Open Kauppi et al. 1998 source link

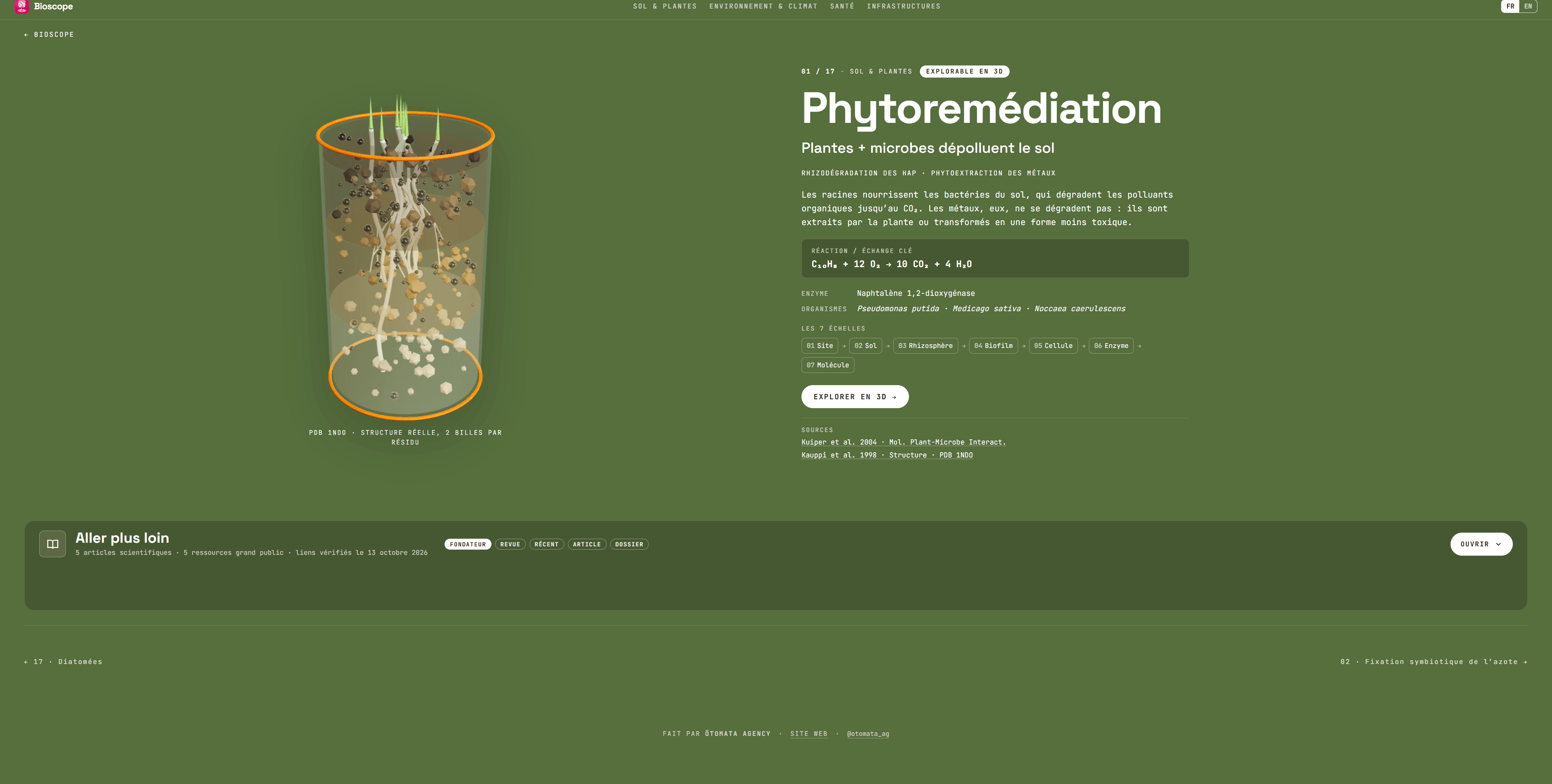pyautogui.click(x=887, y=455)
